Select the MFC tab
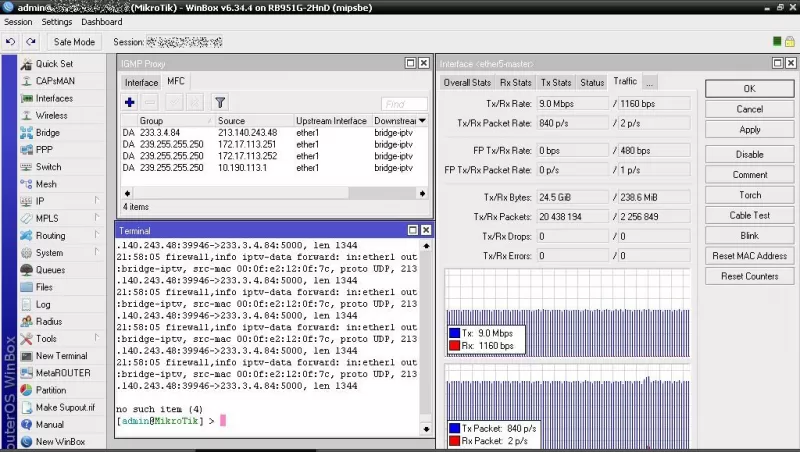 (x=176, y=81)
